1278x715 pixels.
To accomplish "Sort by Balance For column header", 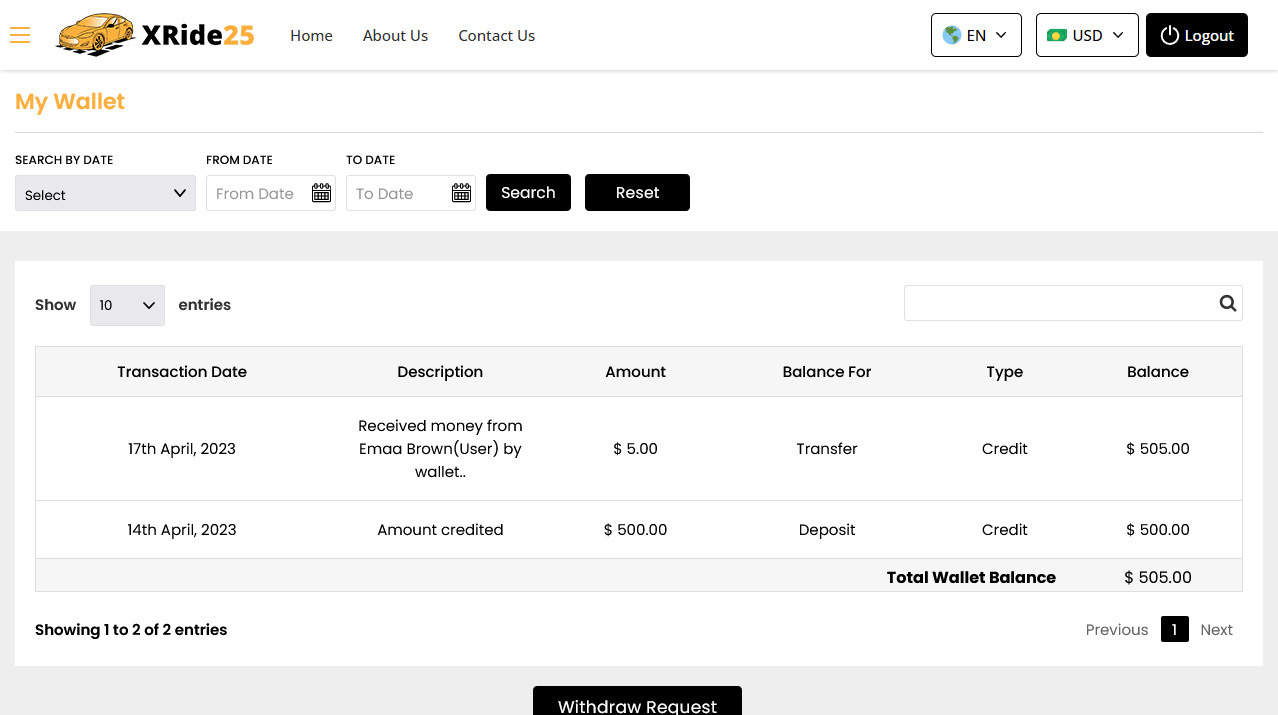I will click(x=827, y=371).
